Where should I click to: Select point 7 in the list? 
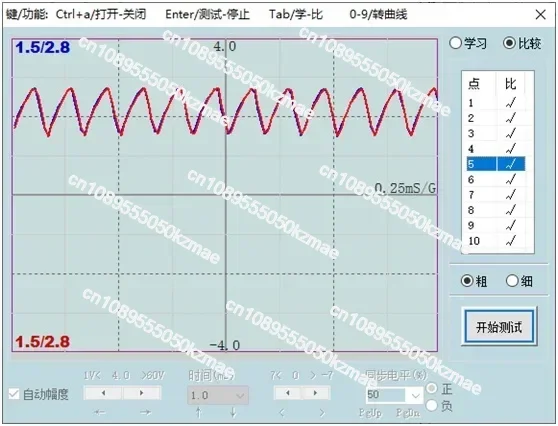(471, 195)
